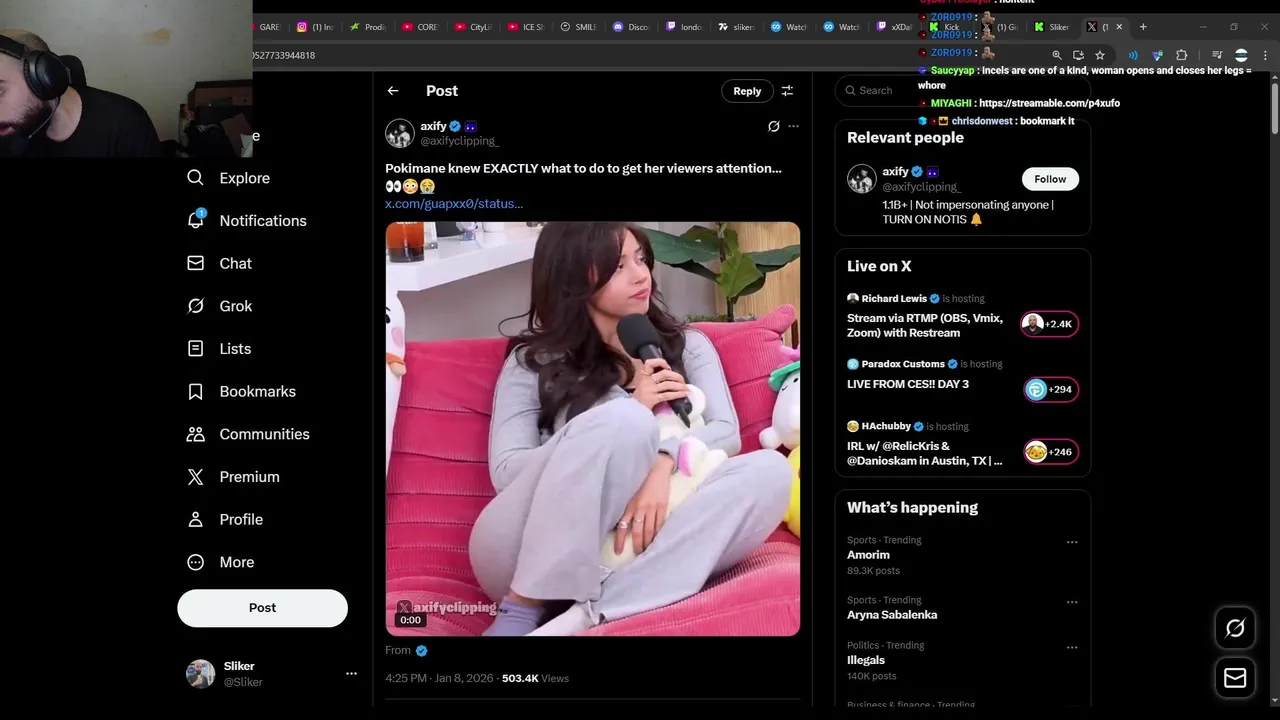
Task: Switch to the Discord browser tab
Action: (631, 27)
